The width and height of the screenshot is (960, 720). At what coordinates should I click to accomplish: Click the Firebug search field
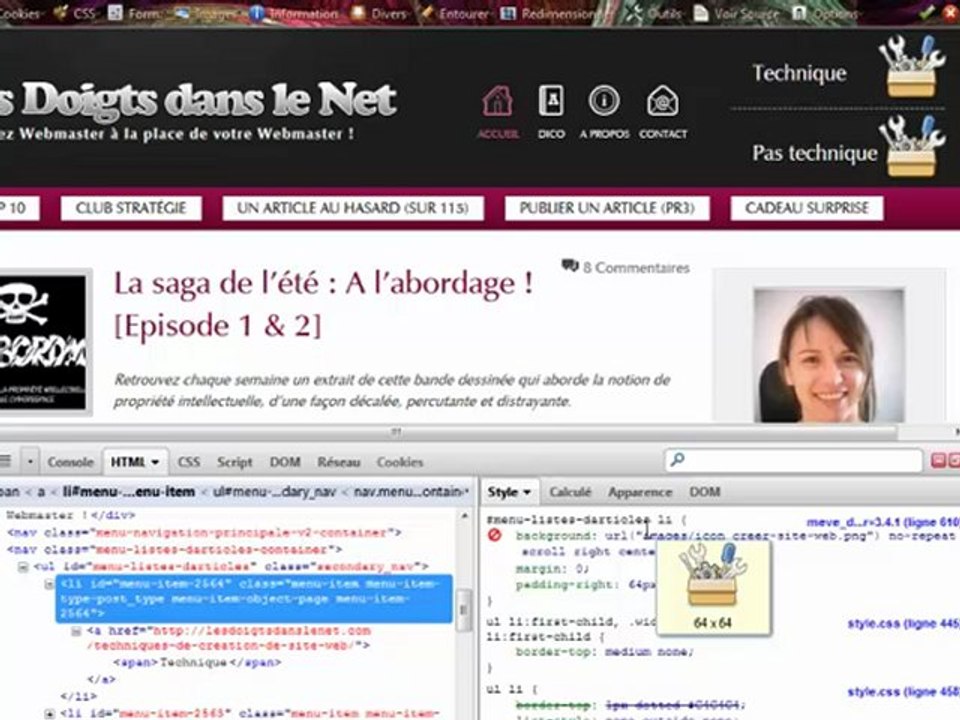point(793,460)
